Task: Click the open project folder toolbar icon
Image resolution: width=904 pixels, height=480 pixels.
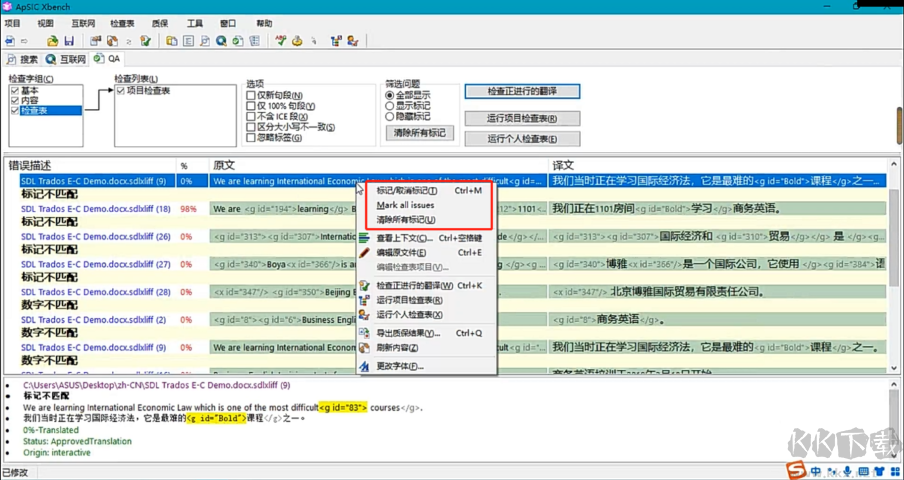Action: coord(52,41)
